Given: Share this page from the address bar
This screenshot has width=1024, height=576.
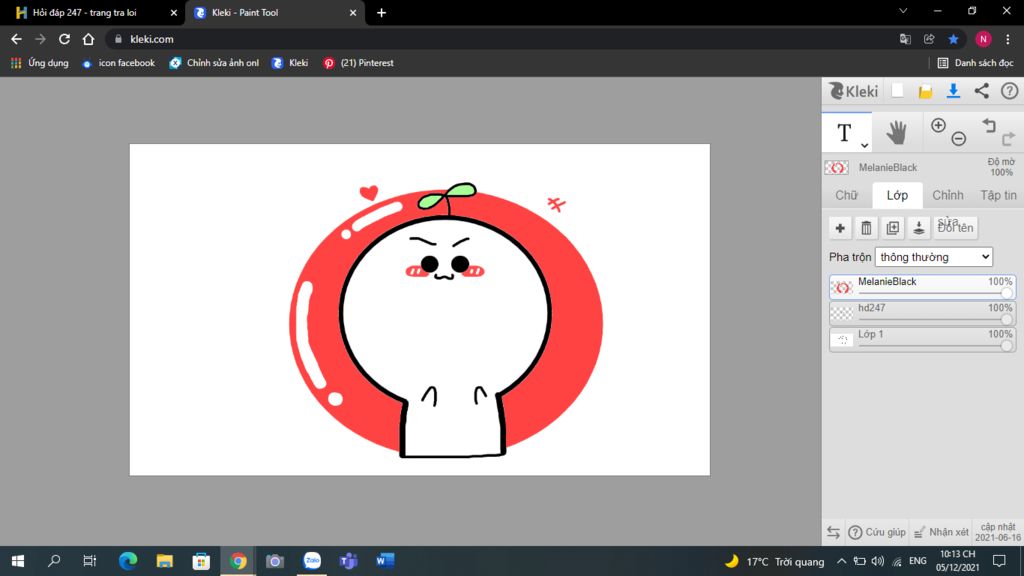Looking at the screenshot, I should click(x=929, y=39).
